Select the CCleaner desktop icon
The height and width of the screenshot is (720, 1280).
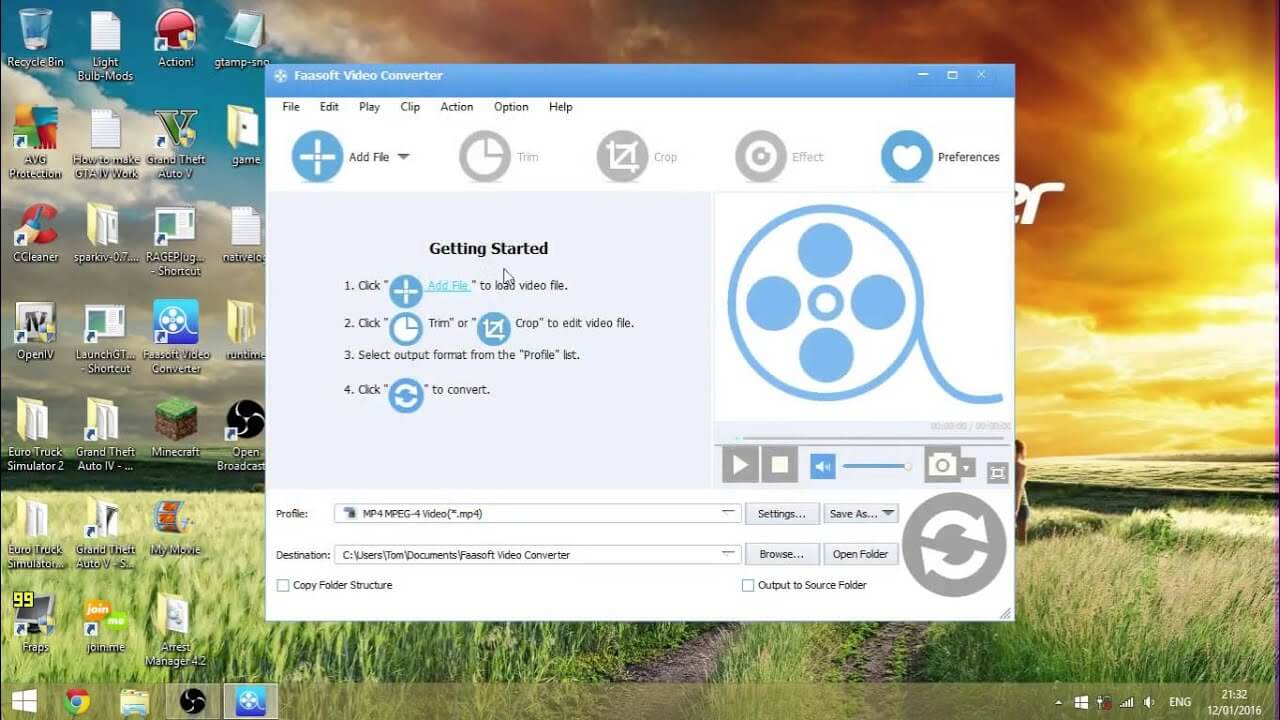pyautogui.click(x=36, y=234)
